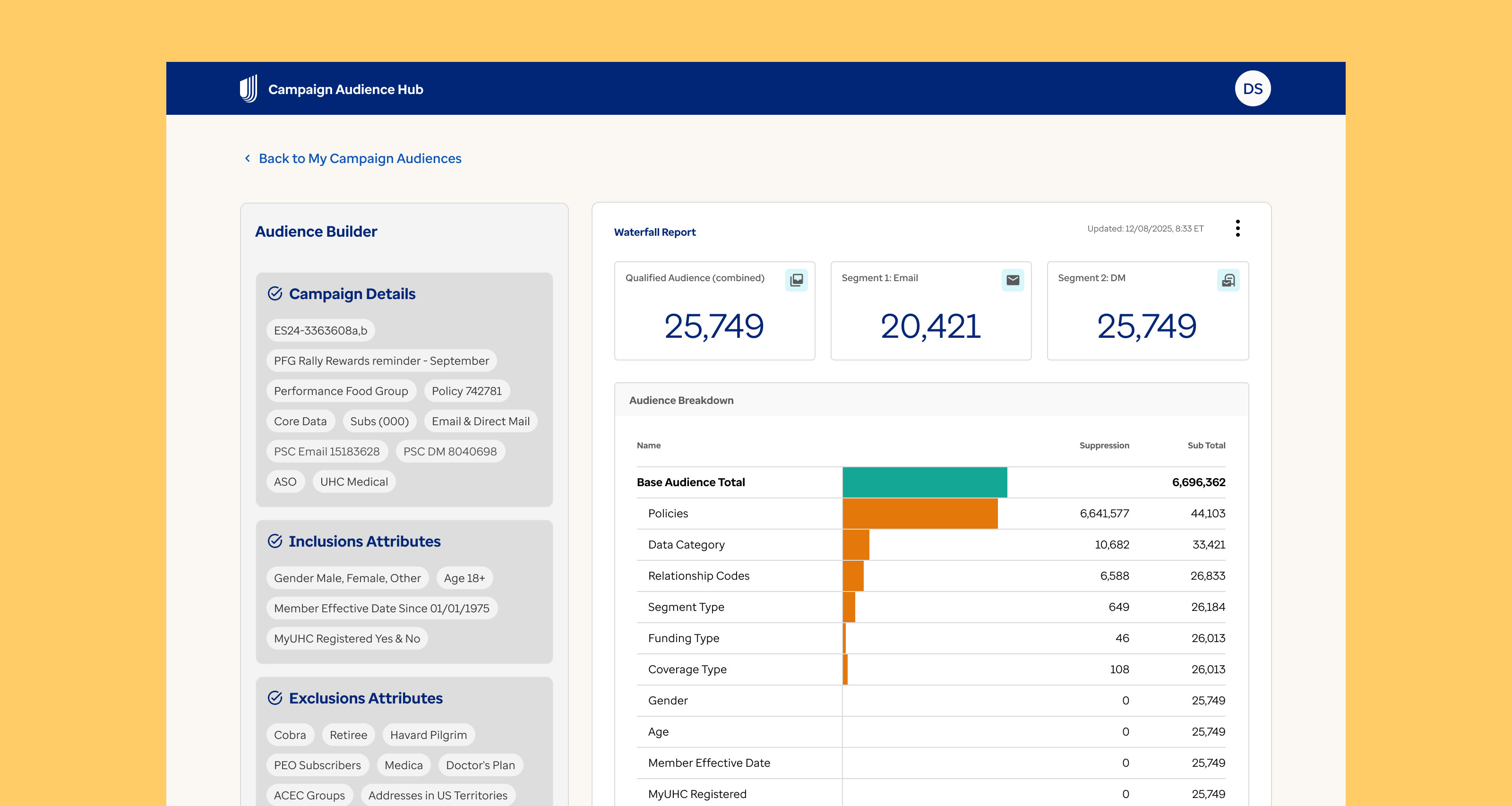Click the Policy 742781 tag
The image size is (1512, 806).
[467, 391]
